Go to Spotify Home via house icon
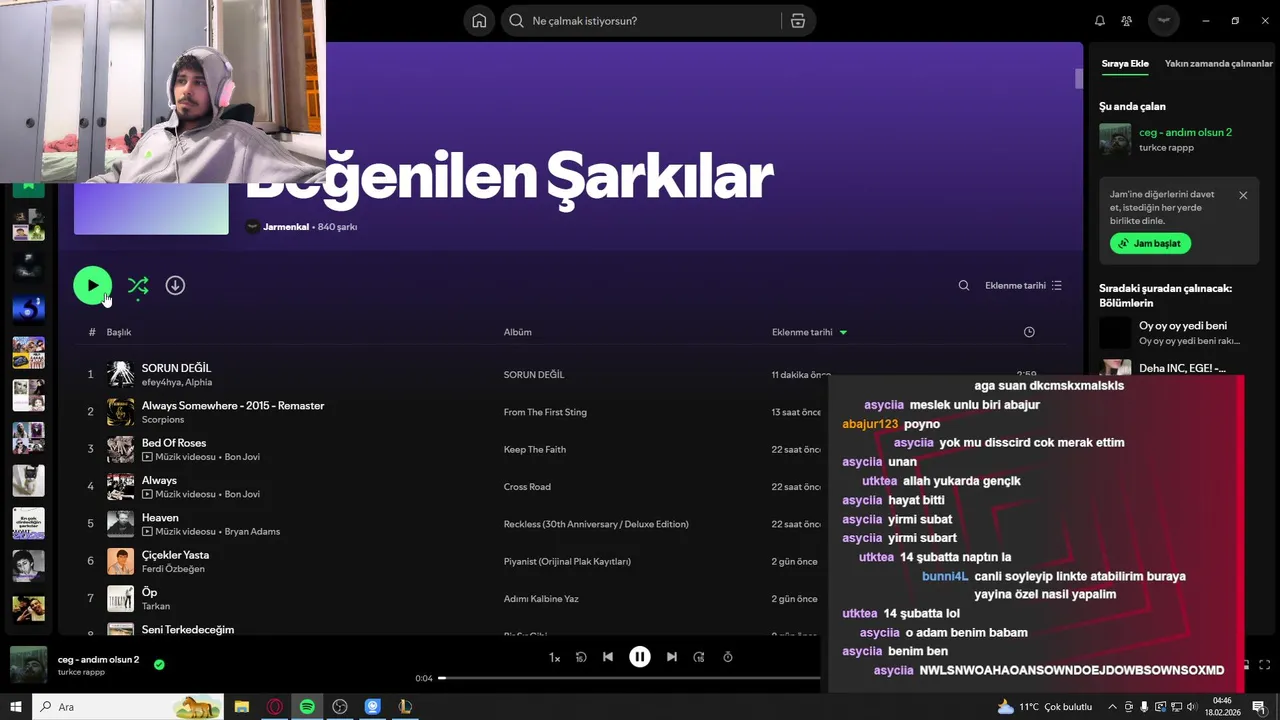Viewport: 1280px width, 720px height. pos(479,21)
